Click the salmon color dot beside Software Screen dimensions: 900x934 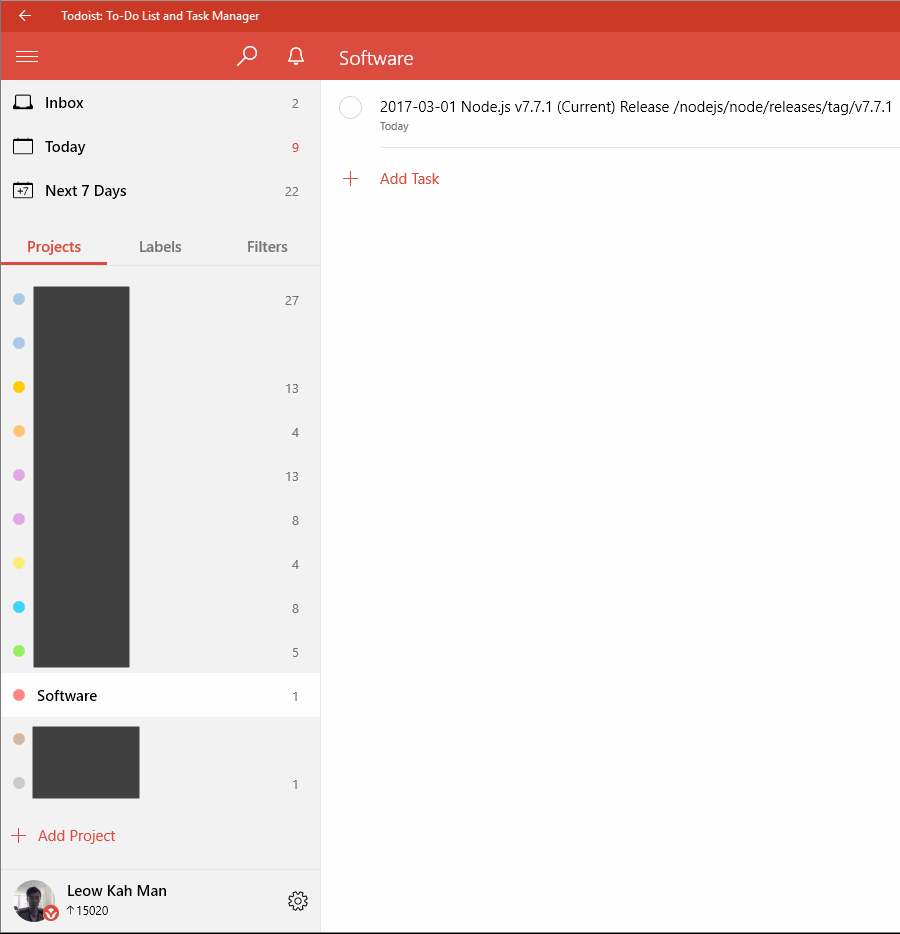click(19, 695)
